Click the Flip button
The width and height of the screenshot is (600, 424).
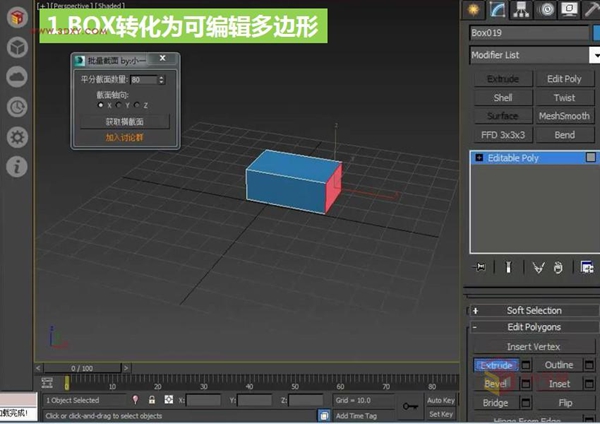pos(565,403)
